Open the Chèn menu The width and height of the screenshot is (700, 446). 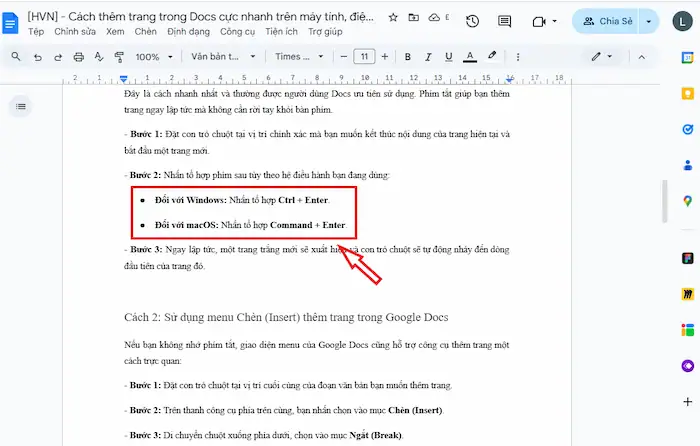pyautogui.click(x=145, y=32)
